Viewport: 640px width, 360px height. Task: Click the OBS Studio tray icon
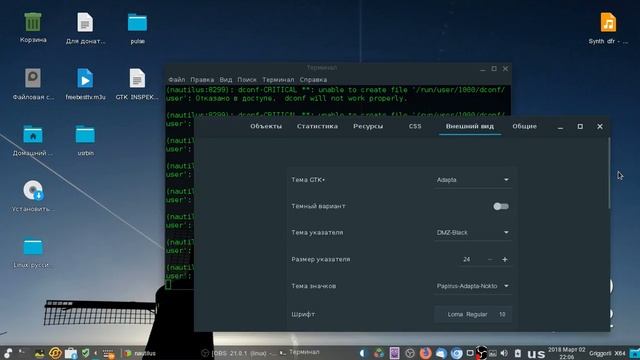tap(481, 353)
